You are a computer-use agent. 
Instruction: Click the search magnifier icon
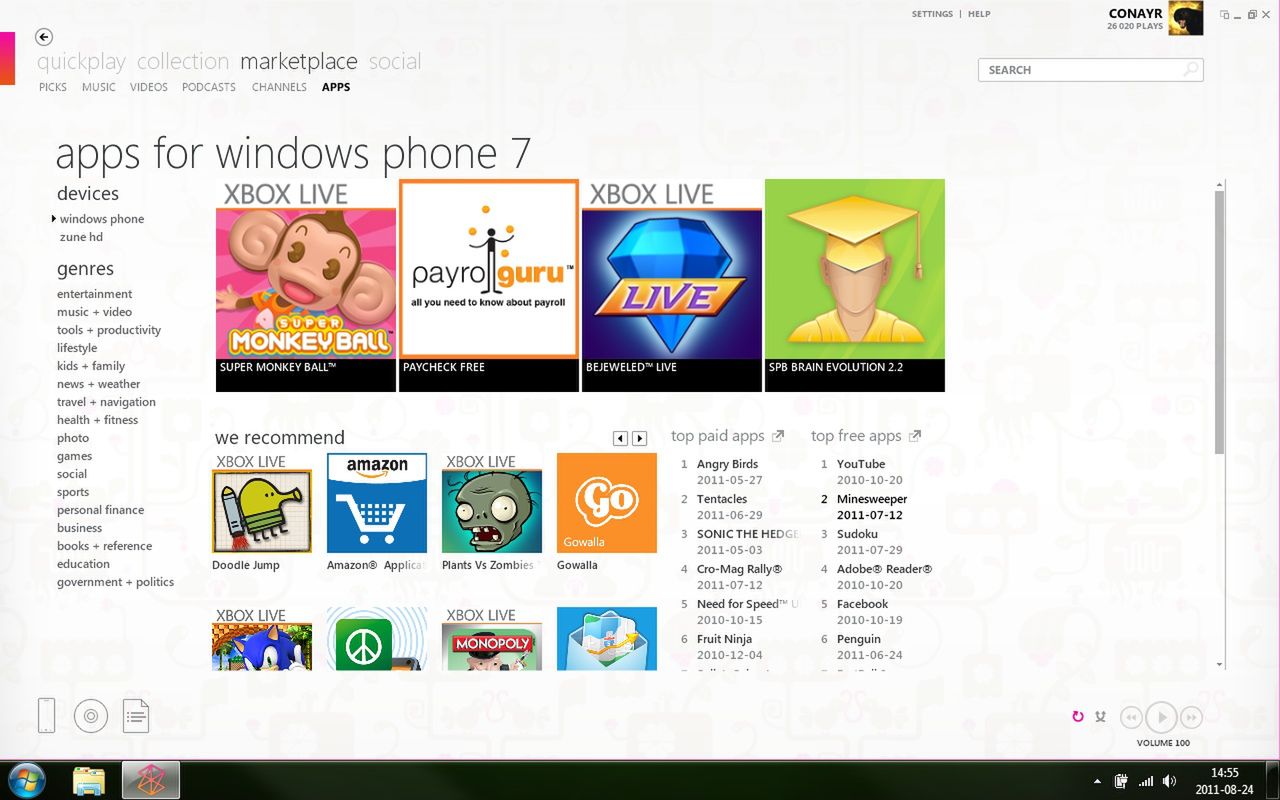(1191, 69)
